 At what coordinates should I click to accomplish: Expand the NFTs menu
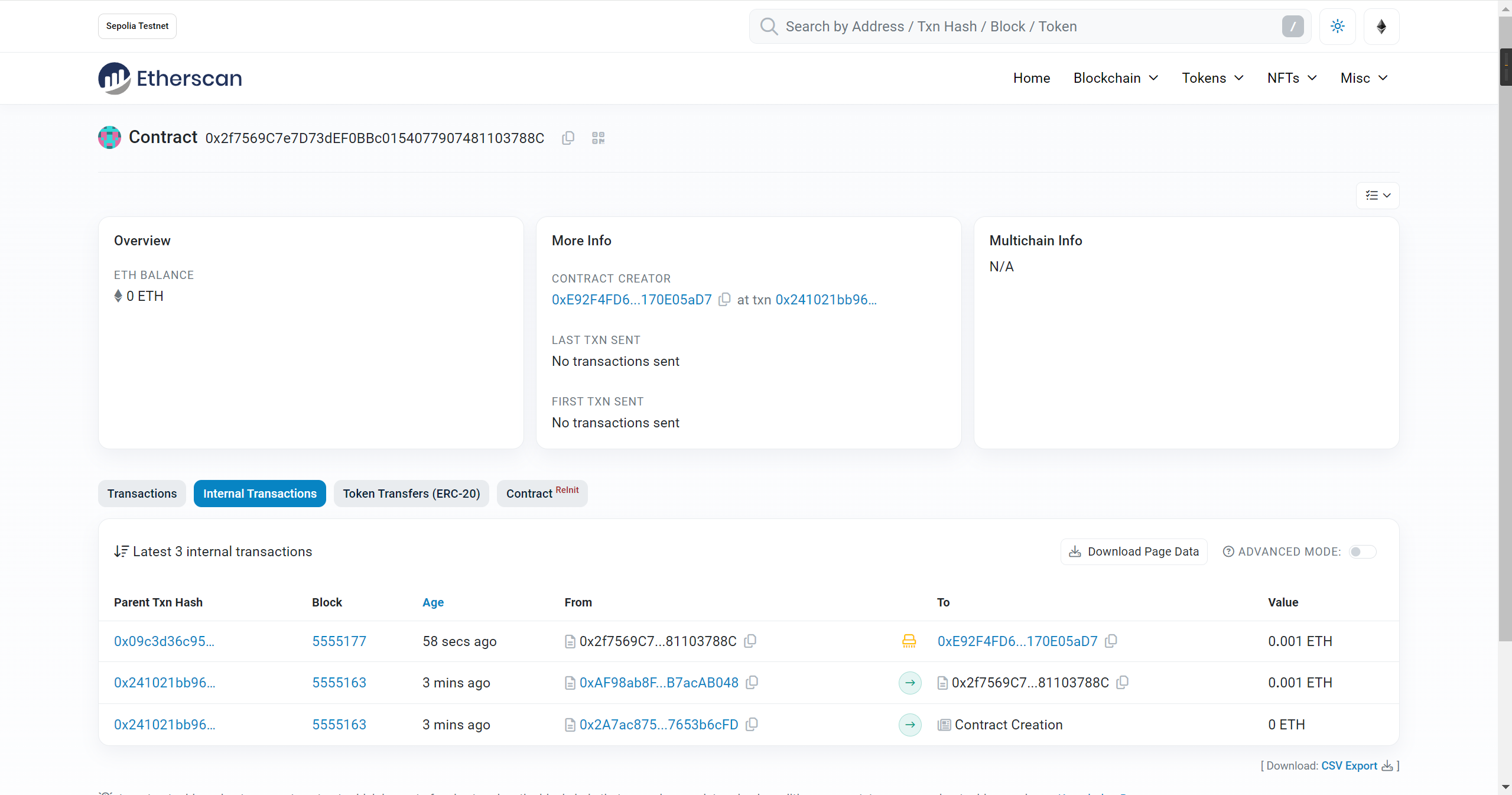click(1292, 78)
